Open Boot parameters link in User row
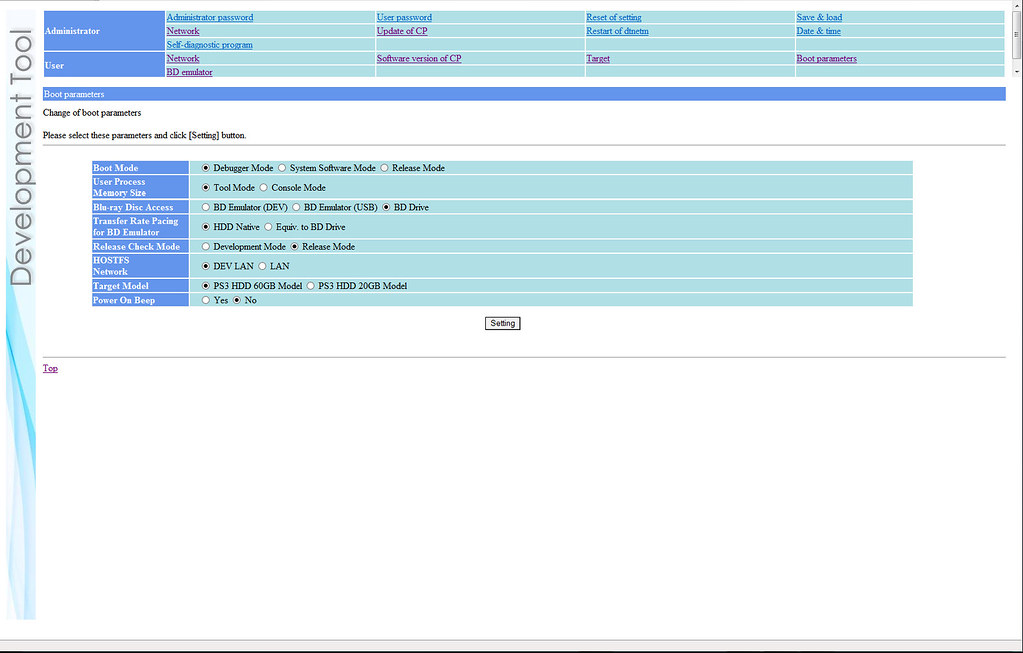Viewport: 1023px width, 653px height. [x=826, y=58]
